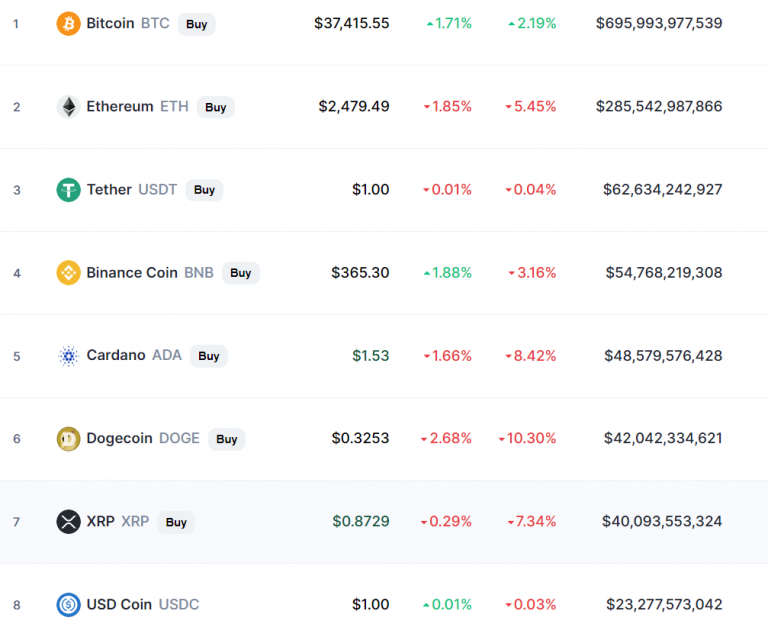Select Ethereum price $2,479.49
This screenshot has width=768, height=627.
[x=354, y=106]
